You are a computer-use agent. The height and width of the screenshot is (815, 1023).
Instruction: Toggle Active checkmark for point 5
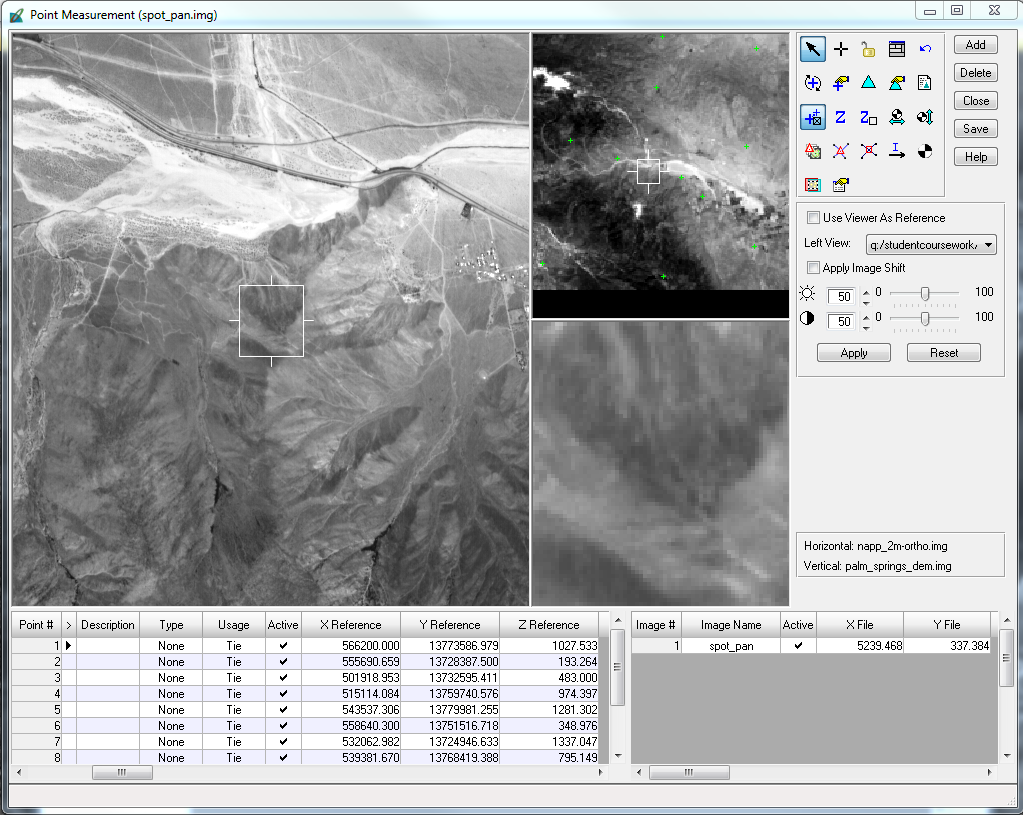[x=283, y=709]
